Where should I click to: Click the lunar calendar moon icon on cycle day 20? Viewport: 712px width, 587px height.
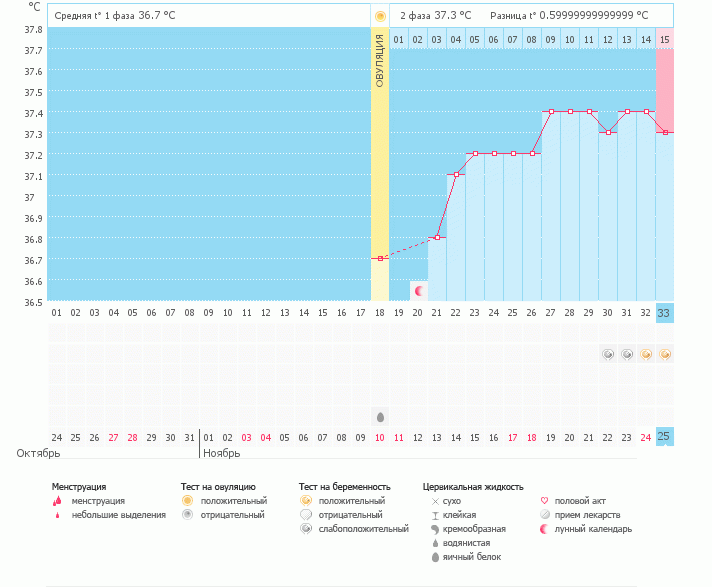[419, 290]
